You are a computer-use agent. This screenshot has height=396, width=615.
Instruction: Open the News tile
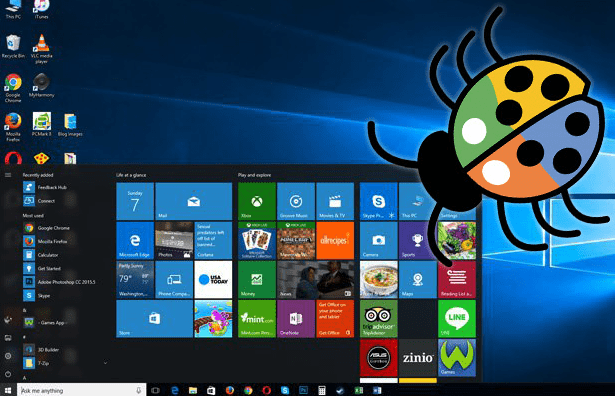pyautogui.click(x=316, y=280)
